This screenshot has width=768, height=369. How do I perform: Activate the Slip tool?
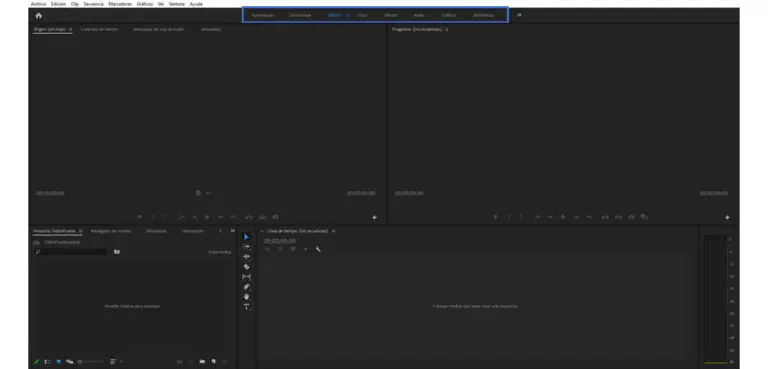coord(246,277)
